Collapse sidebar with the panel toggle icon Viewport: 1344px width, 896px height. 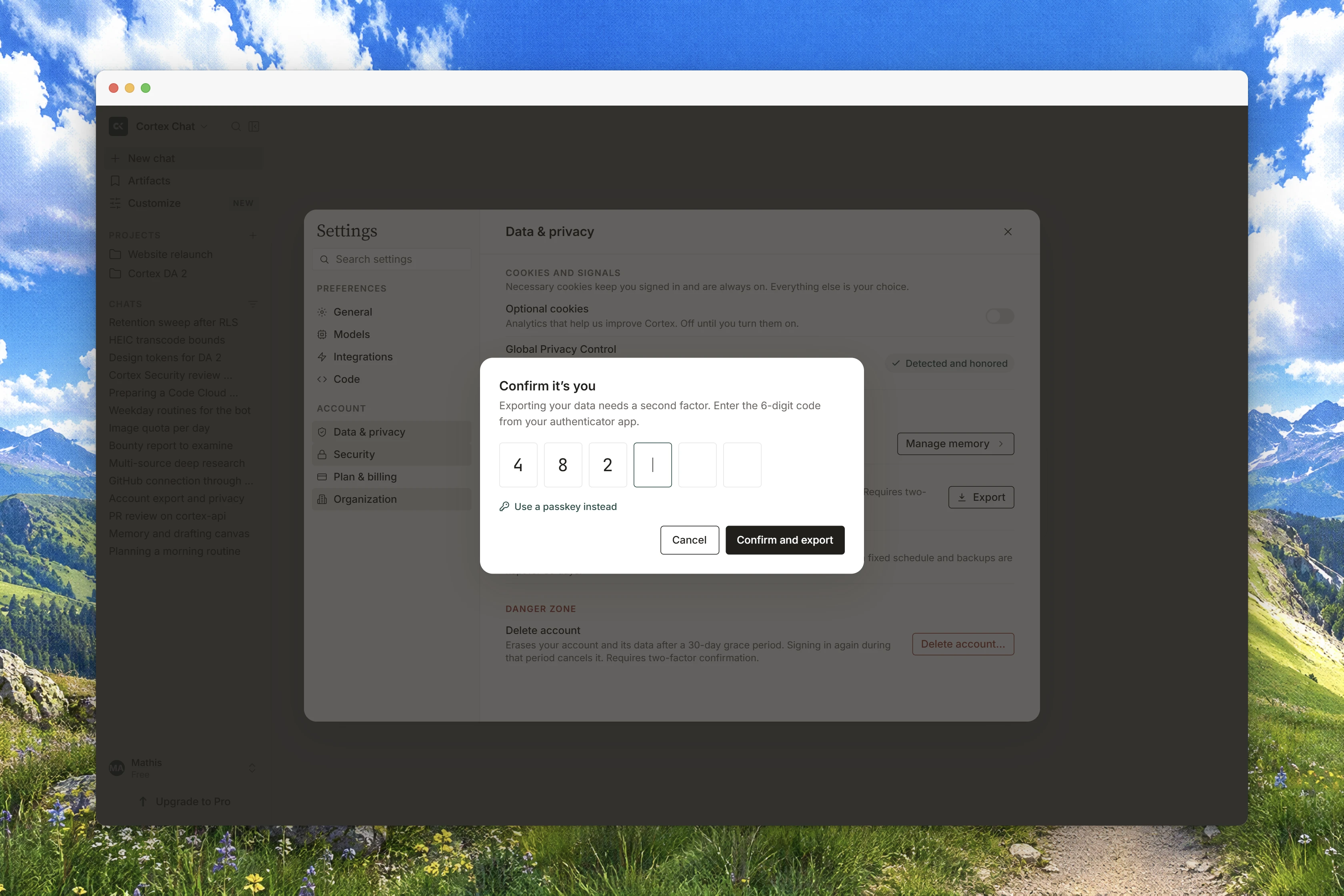click(x=254, y=126)
